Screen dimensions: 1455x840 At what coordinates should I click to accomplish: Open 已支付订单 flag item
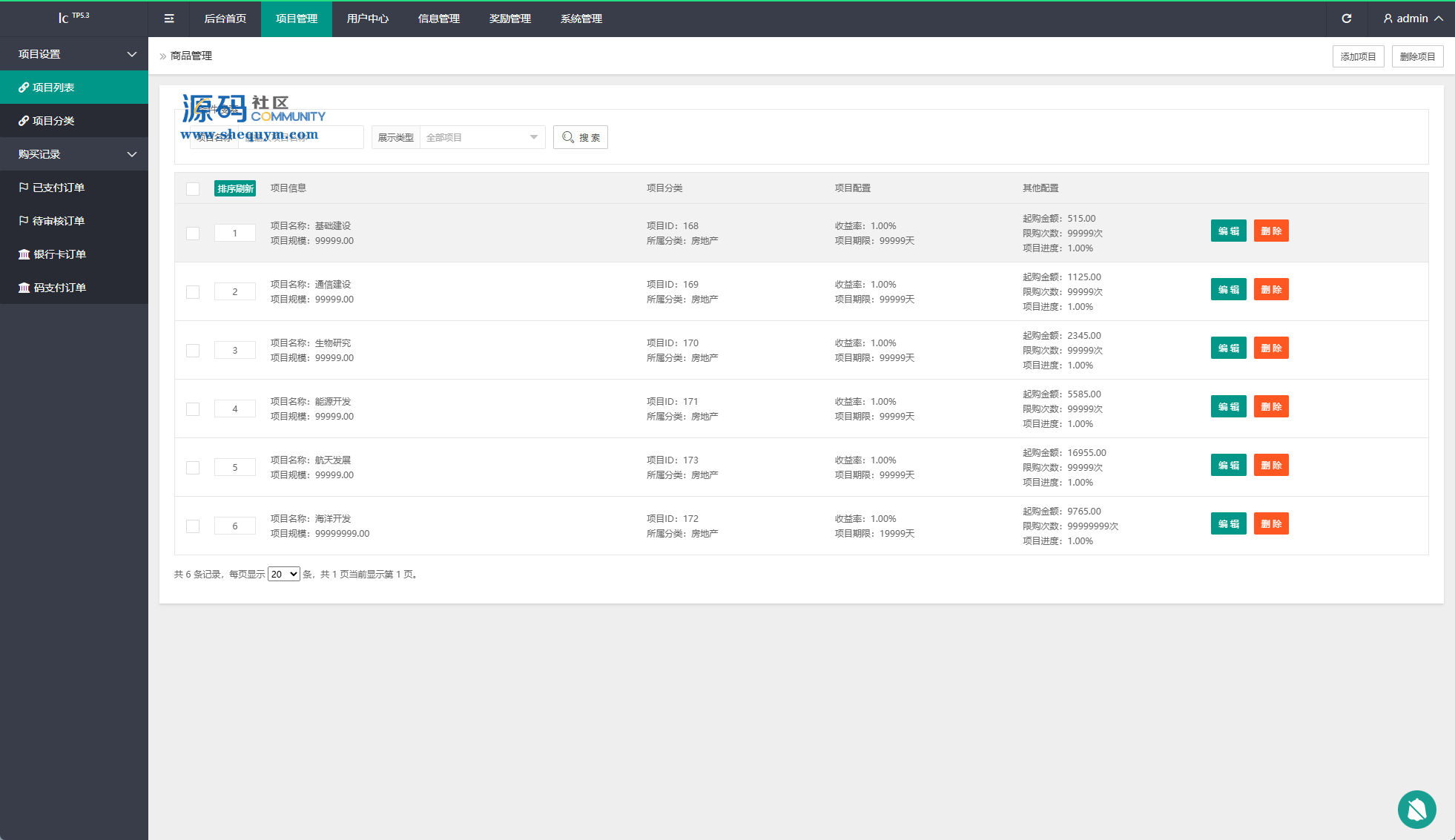coord(58,188)
